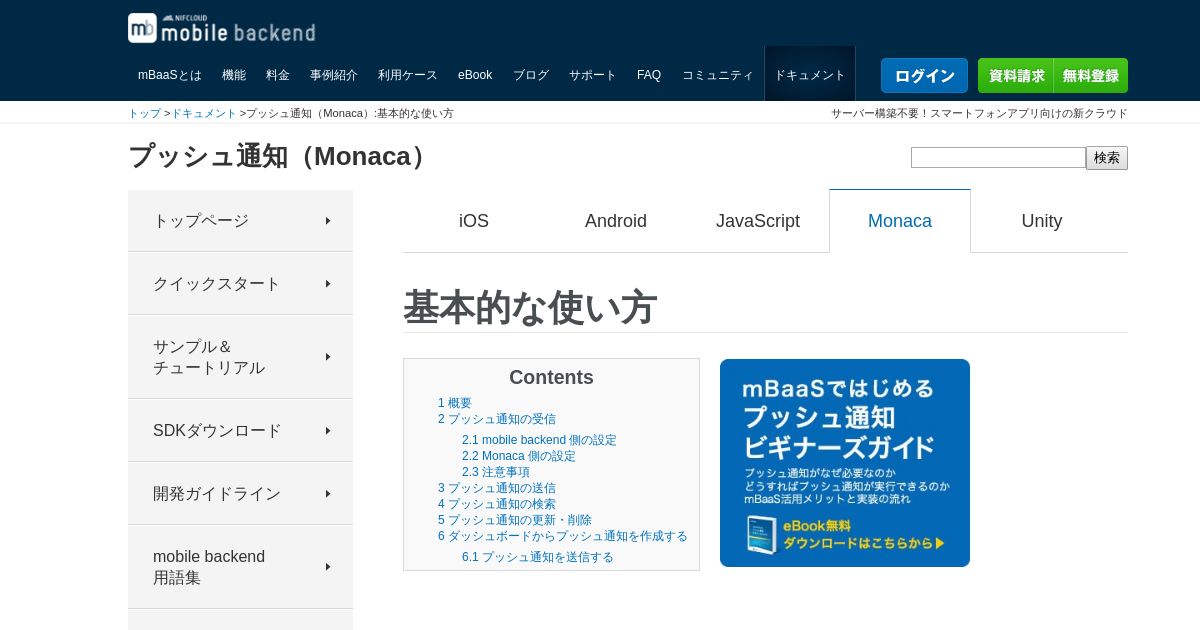Jump to 5 プッシュ通知の更新・削除
The image size is (1200, 630).
pos(515,520)
